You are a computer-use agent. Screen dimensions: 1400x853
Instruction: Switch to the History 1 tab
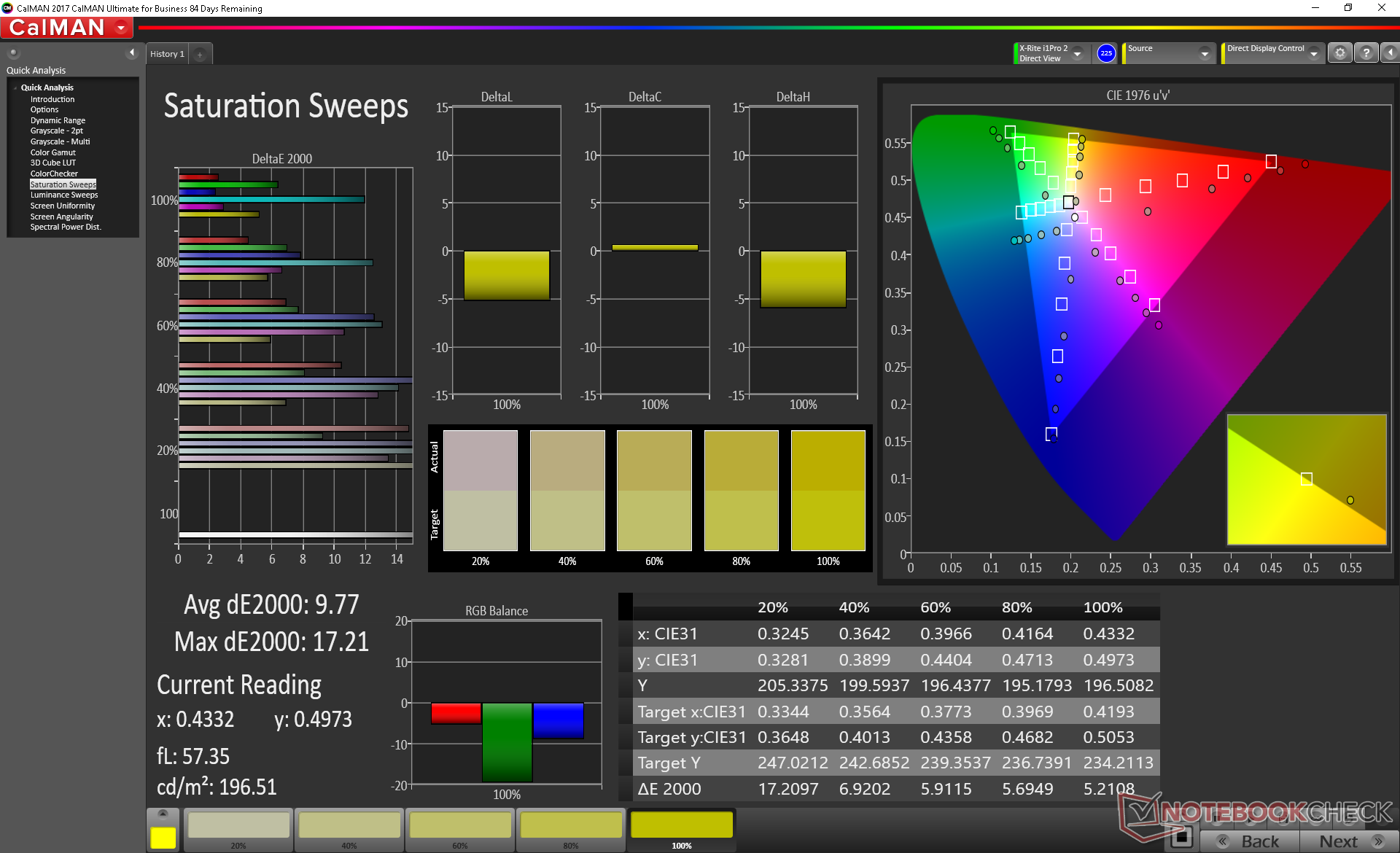pos(167,54)
